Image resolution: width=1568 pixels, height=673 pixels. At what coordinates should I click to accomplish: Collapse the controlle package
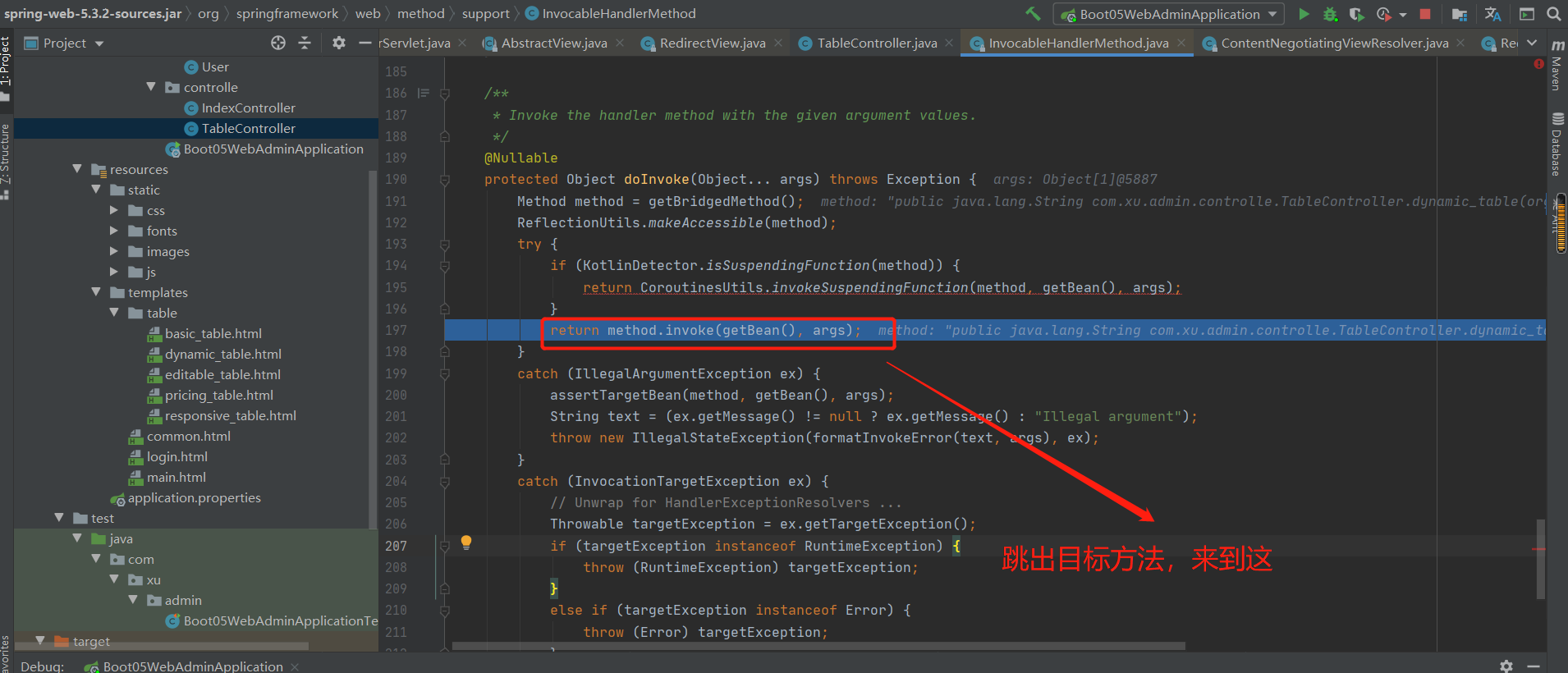click(x=151, y=86)
